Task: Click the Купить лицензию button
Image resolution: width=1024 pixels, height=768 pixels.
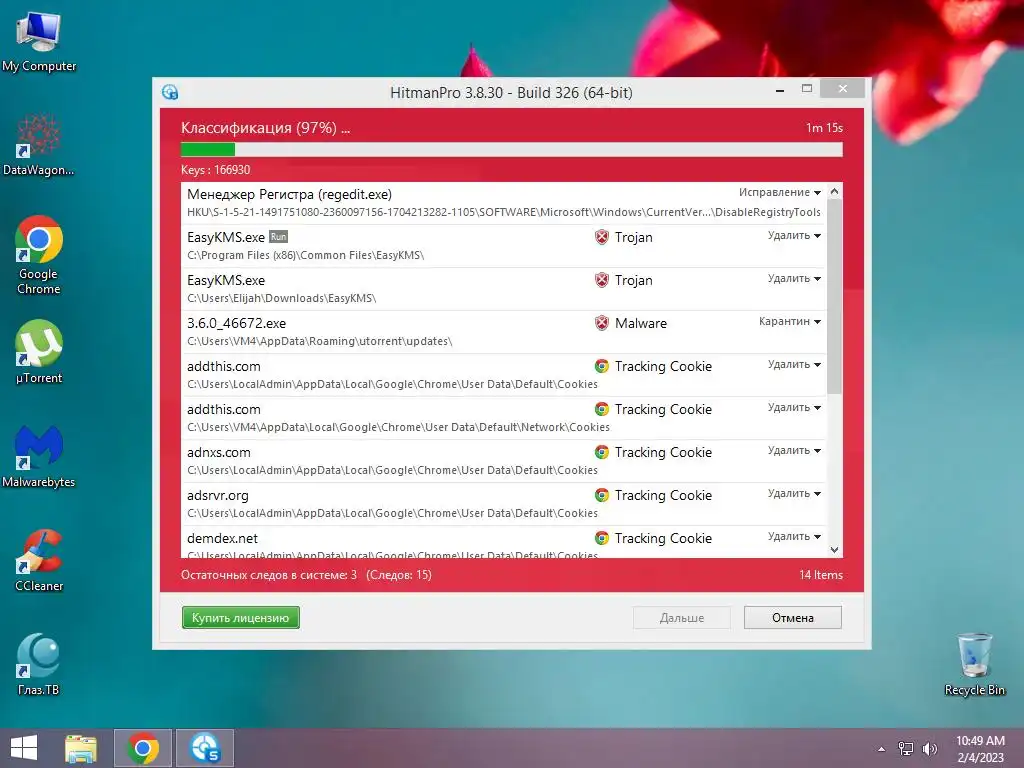Action: (x=240, y=618)
